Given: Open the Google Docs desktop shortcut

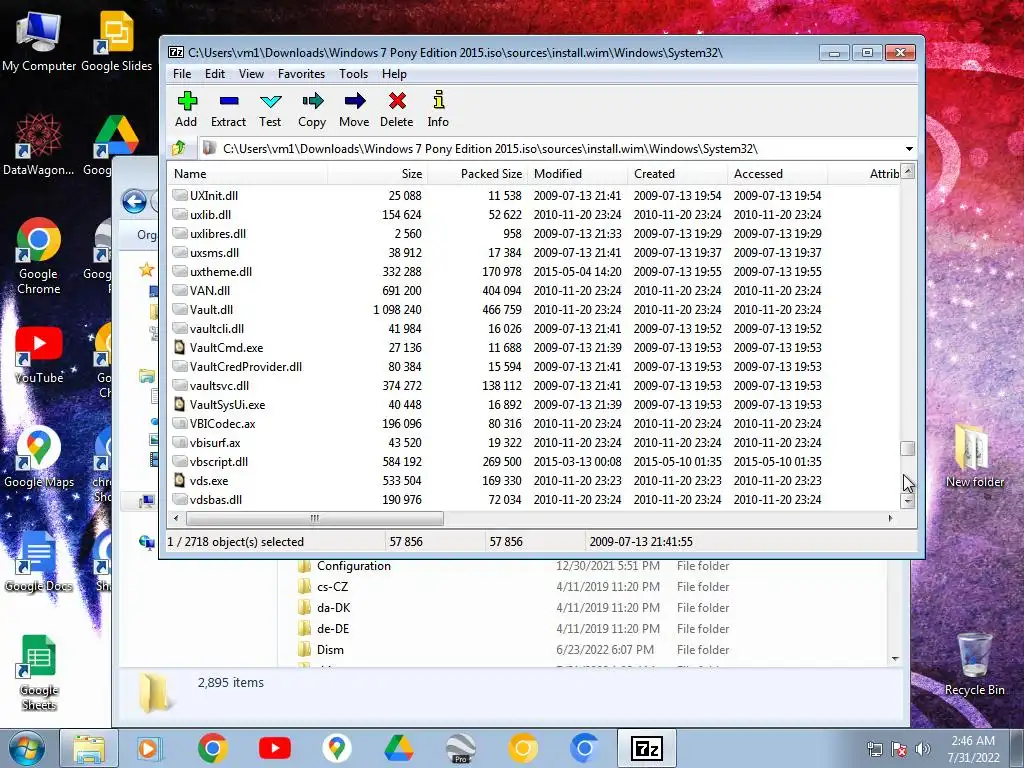Looking at the screenshot, I should [39, 561].
